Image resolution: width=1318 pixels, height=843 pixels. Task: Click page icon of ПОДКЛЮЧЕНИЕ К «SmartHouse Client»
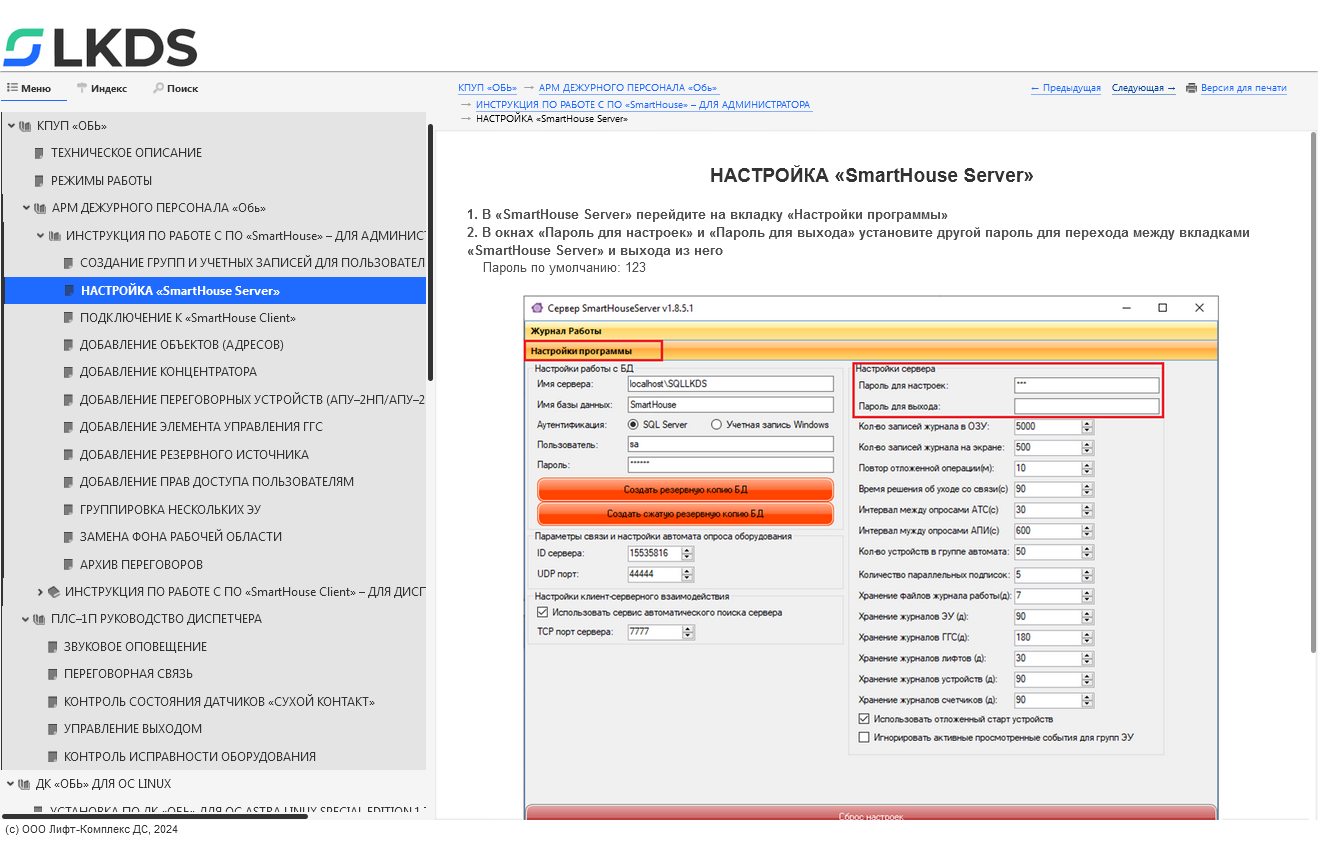coord(69,318)
